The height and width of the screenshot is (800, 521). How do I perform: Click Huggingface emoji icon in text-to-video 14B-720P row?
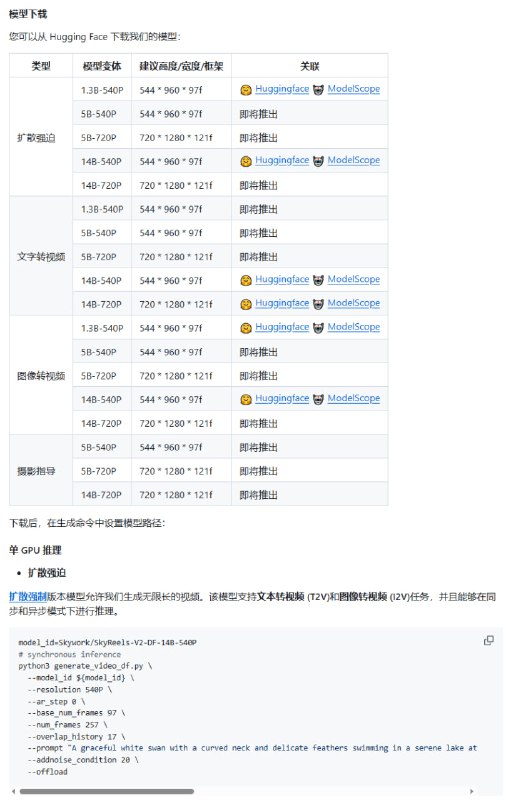246,304
